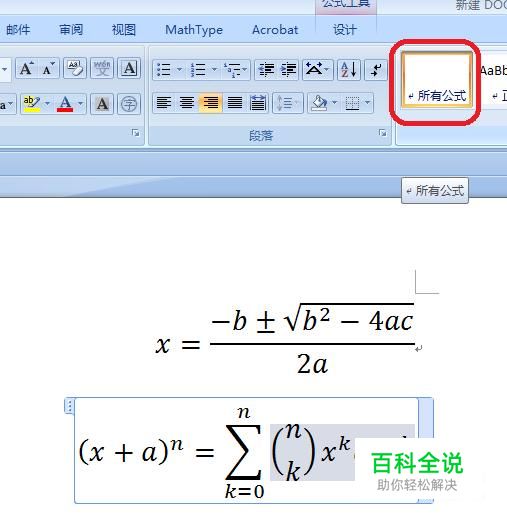Viewport: 507px width, 524px height.
Task: Expand bullet list style dropdown
Action: coord(179,70)
